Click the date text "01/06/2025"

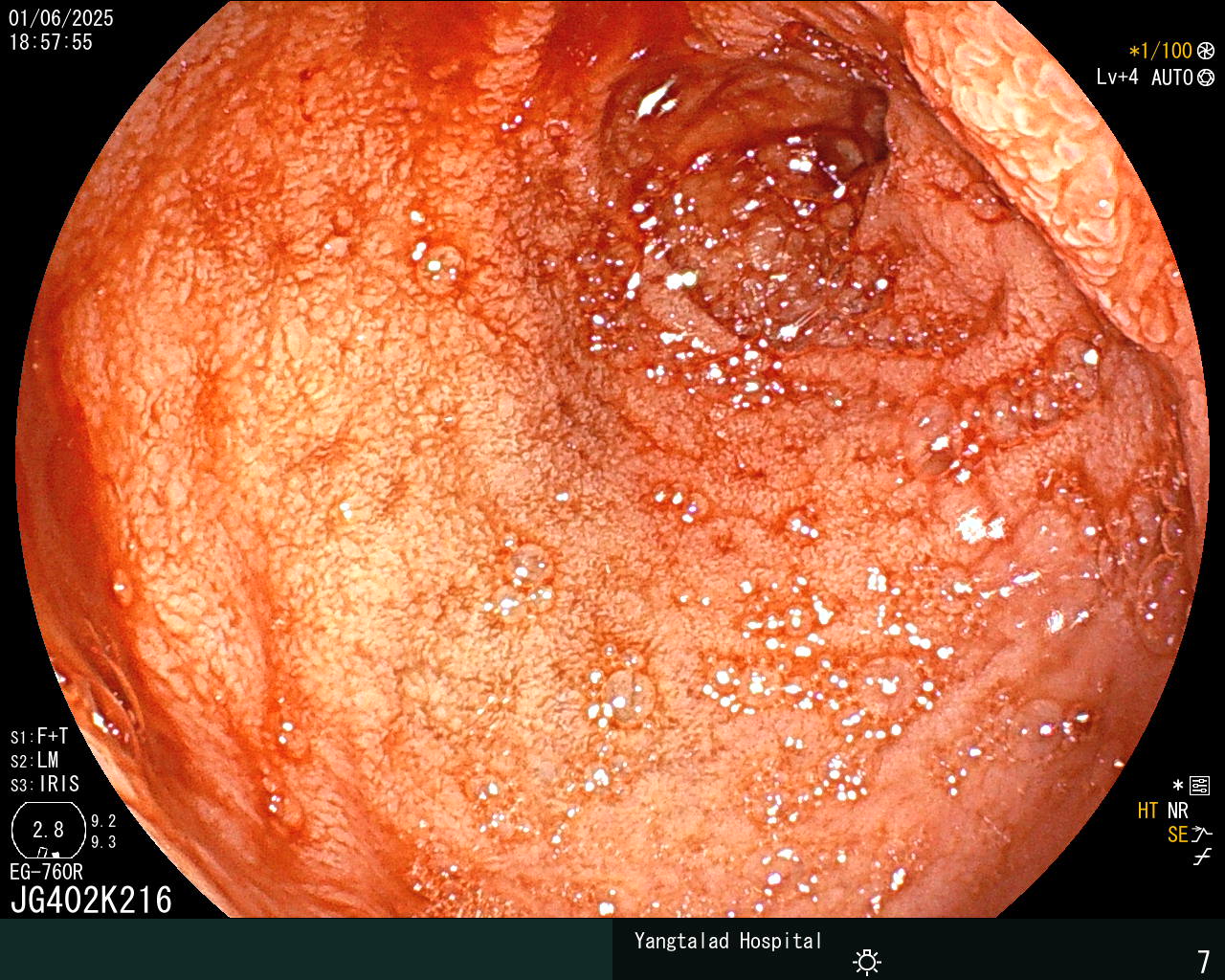click(61, 18)
